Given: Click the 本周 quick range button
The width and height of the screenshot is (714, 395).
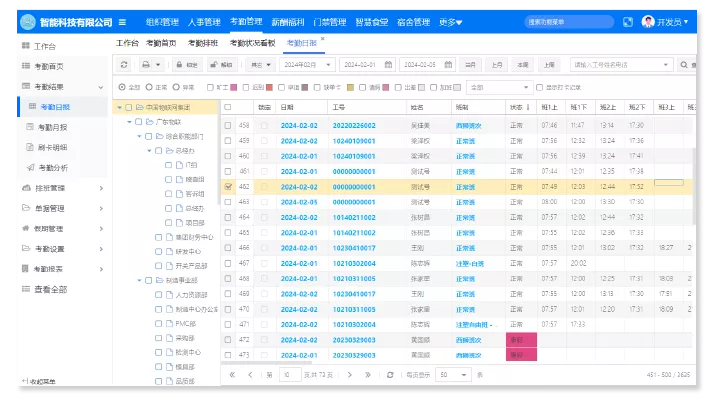Looking at the screenshot, I should coord(523,65).
